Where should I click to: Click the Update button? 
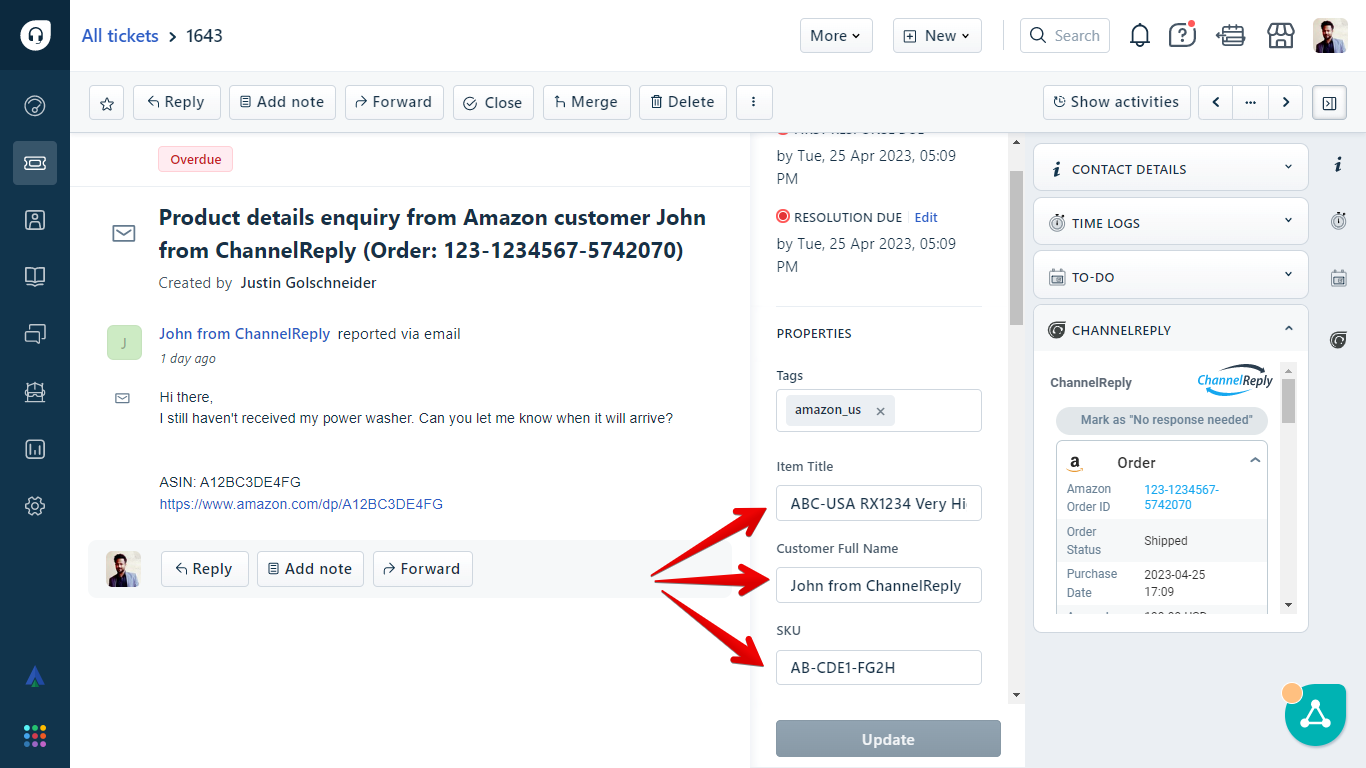[x=888, y=739]
